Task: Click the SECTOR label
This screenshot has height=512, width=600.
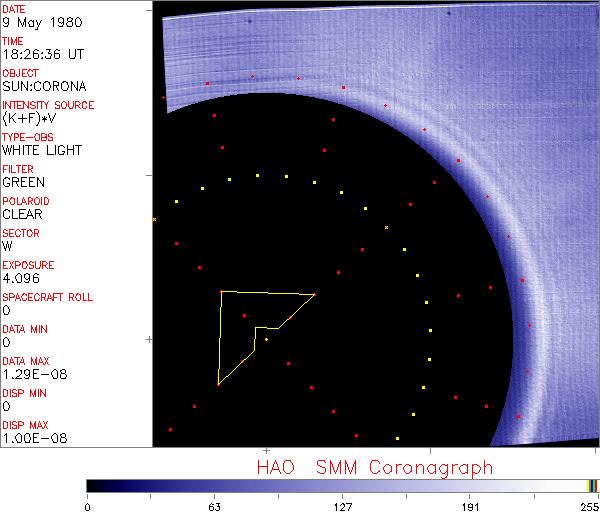Action: click(x=21, y=233)
